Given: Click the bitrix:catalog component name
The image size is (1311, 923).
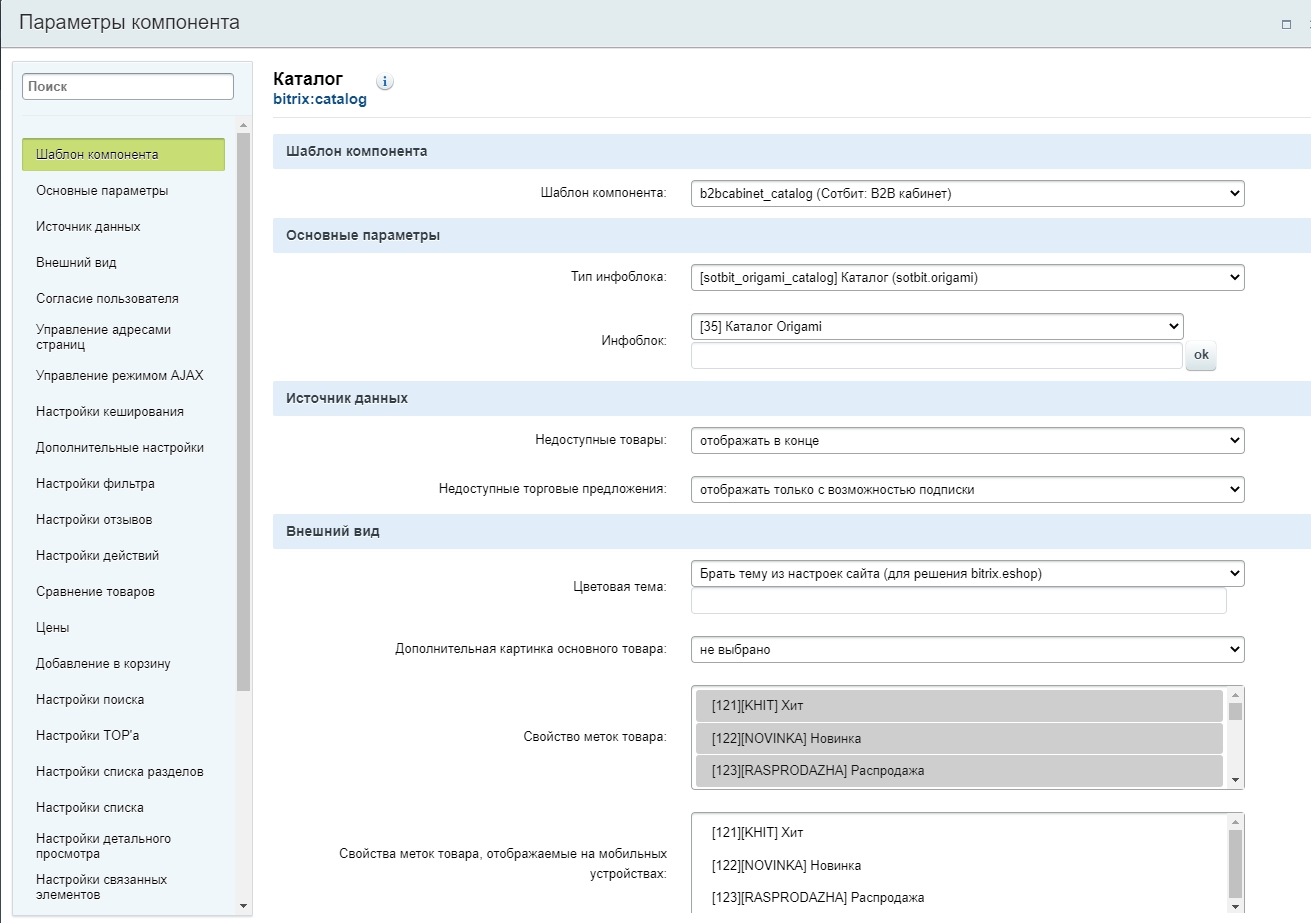Looking at the screenshot, I should 320,100.
